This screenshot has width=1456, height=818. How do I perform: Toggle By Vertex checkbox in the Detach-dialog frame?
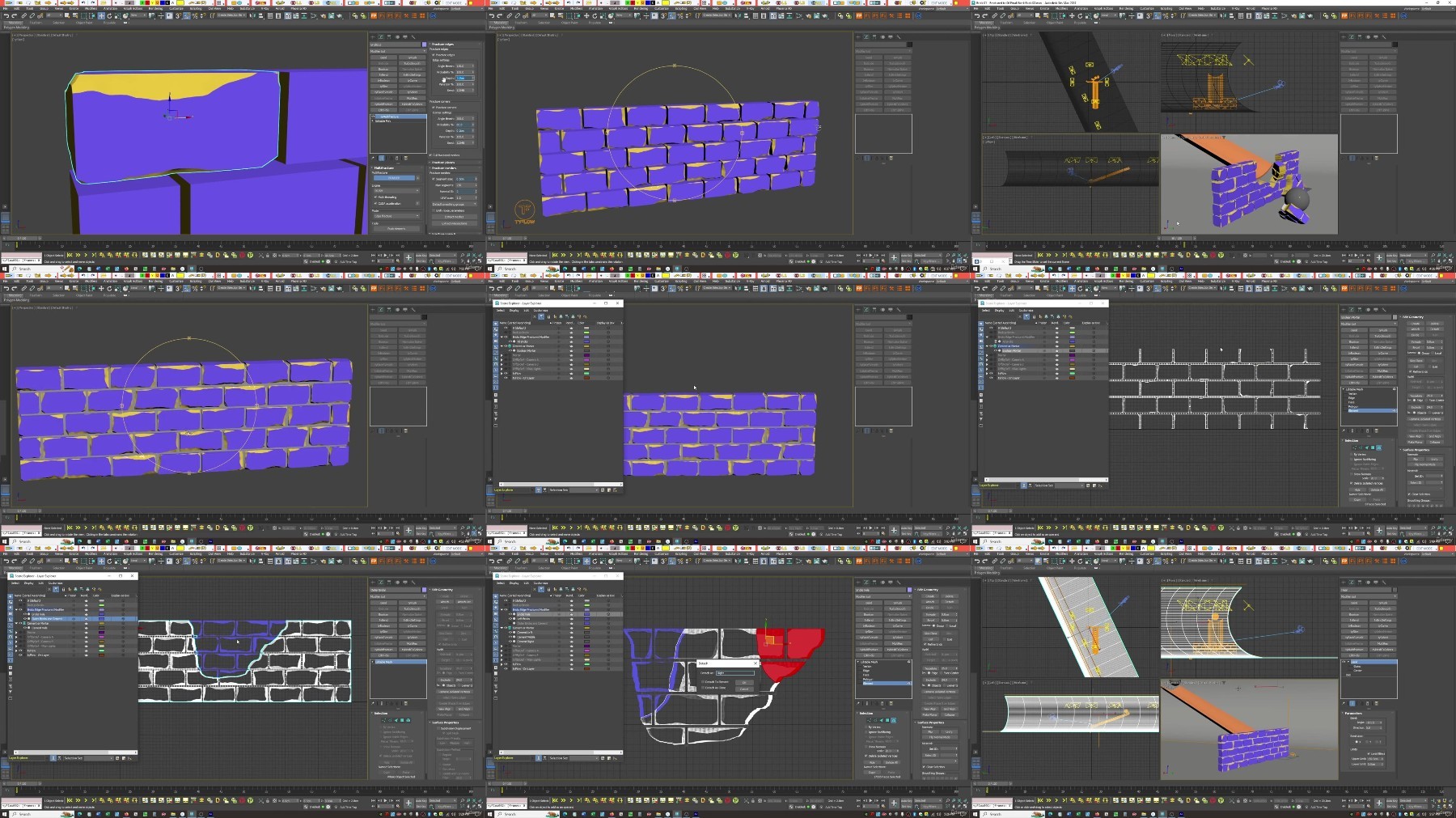coord(867,727)
